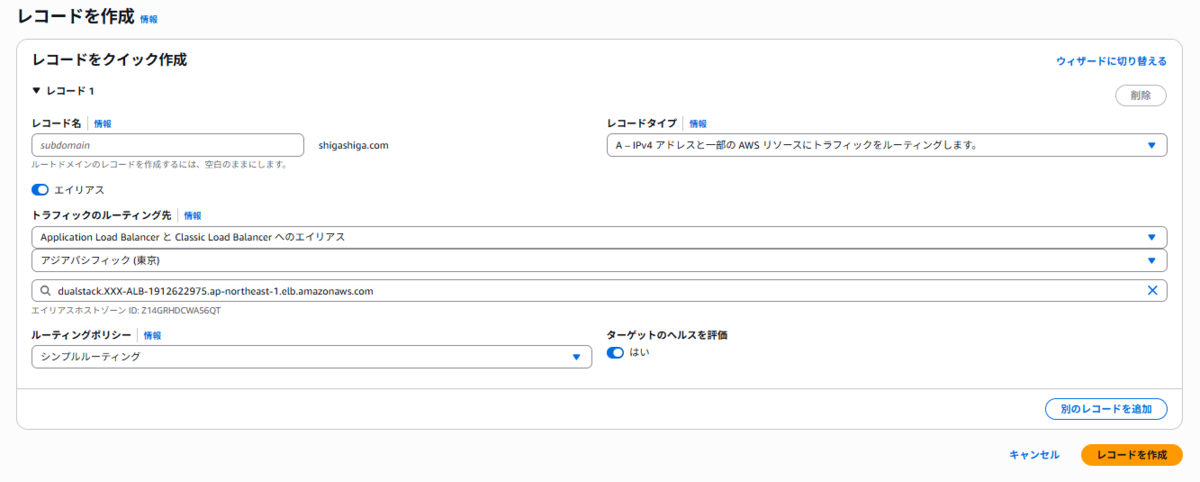Viewport: 1200px width, 482px height.
Task: Toggle ターゲットのヘルスを評価 switch
Action: 615,352
